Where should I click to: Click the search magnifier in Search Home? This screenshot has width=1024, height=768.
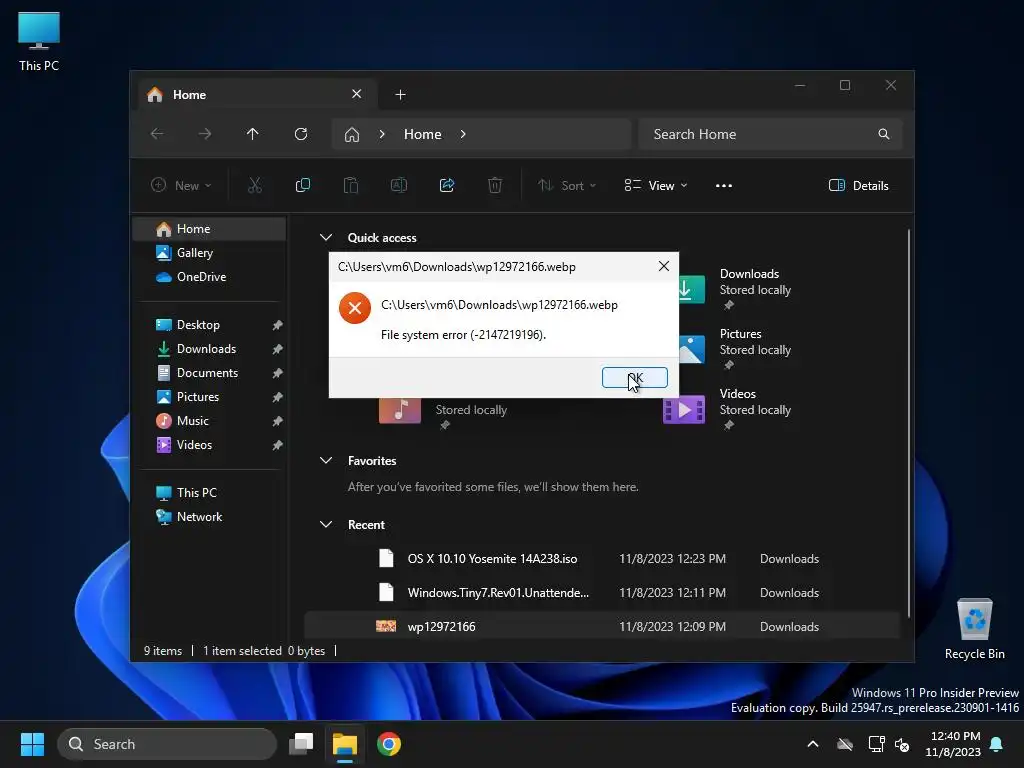tap(884, 134)
